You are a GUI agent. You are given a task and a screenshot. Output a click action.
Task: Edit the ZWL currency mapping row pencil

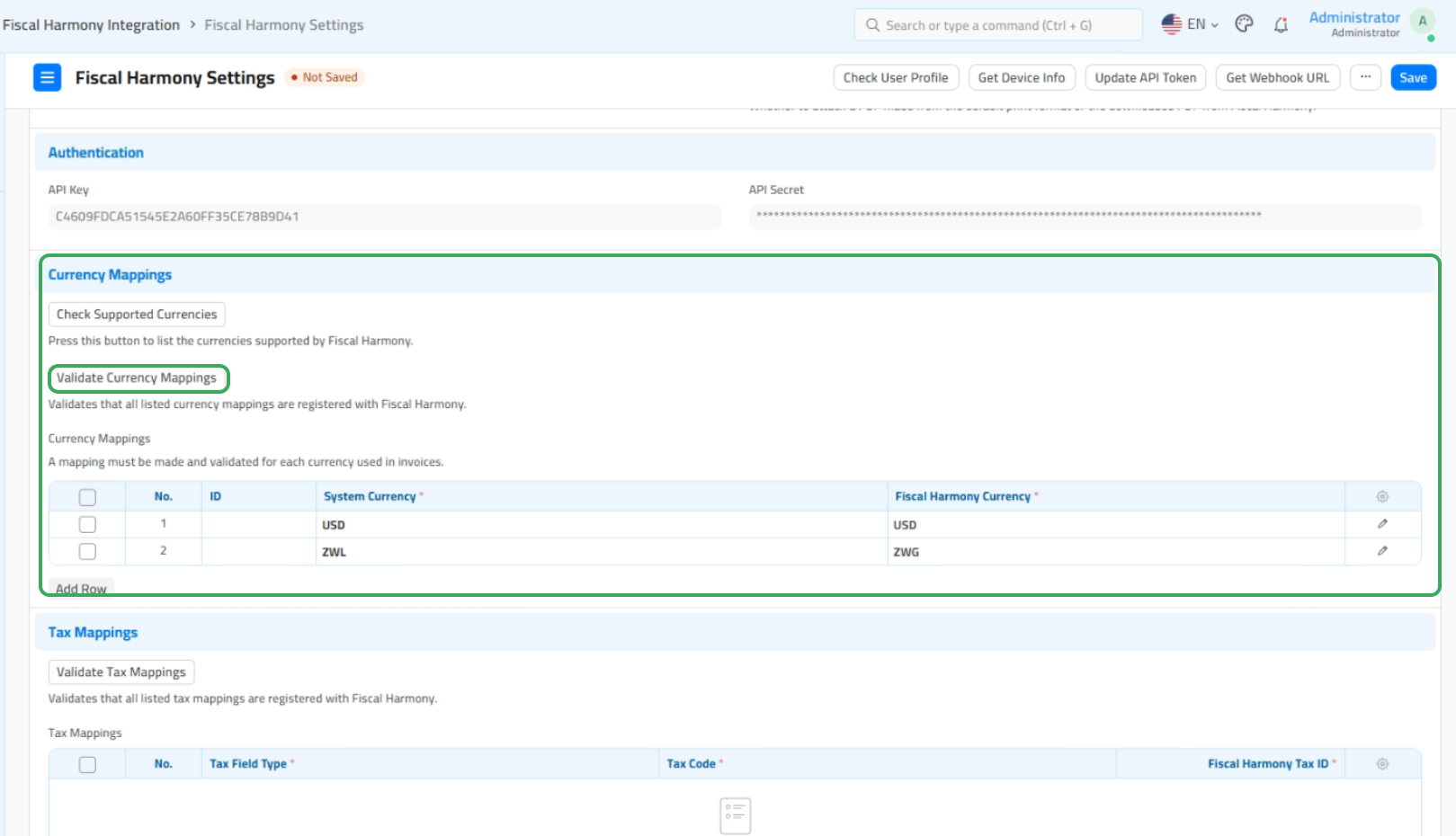tap(1382, 551)
